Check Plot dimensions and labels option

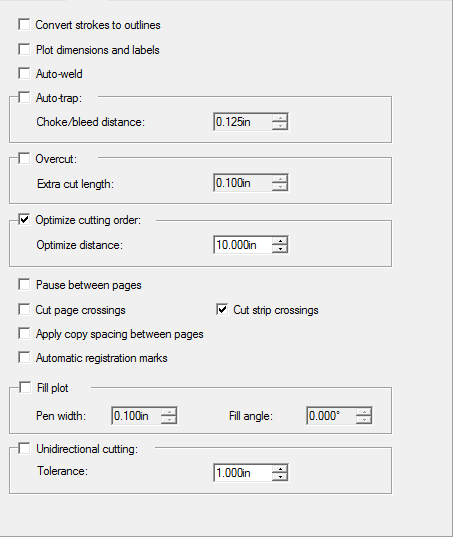pyautogui.click(x=24, y=49)
